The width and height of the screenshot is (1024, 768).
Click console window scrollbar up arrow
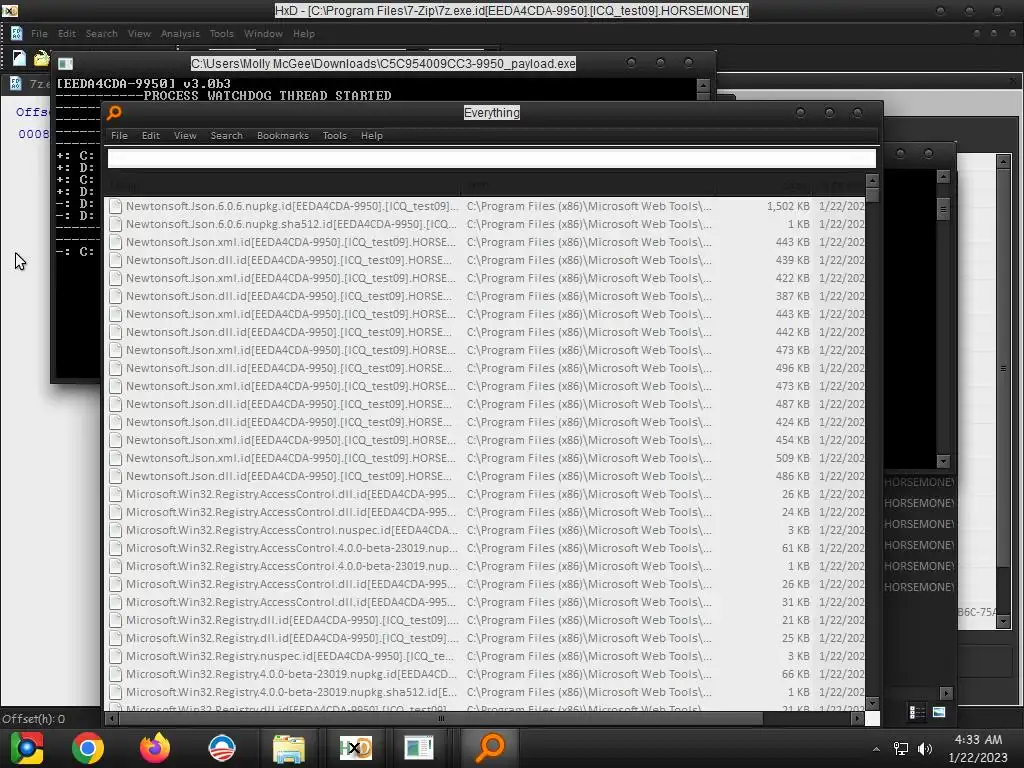(x=703, y=85)
